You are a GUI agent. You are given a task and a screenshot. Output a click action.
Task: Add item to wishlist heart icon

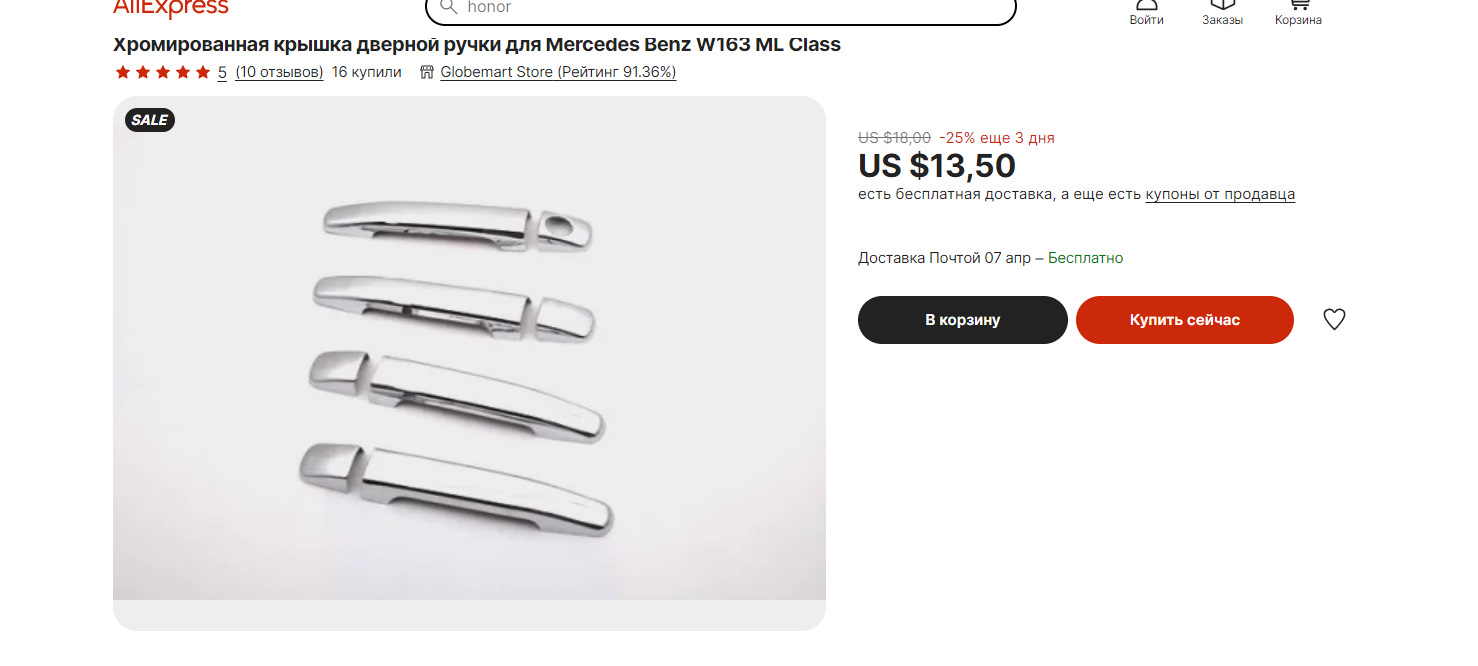(x=1334, y=320)
